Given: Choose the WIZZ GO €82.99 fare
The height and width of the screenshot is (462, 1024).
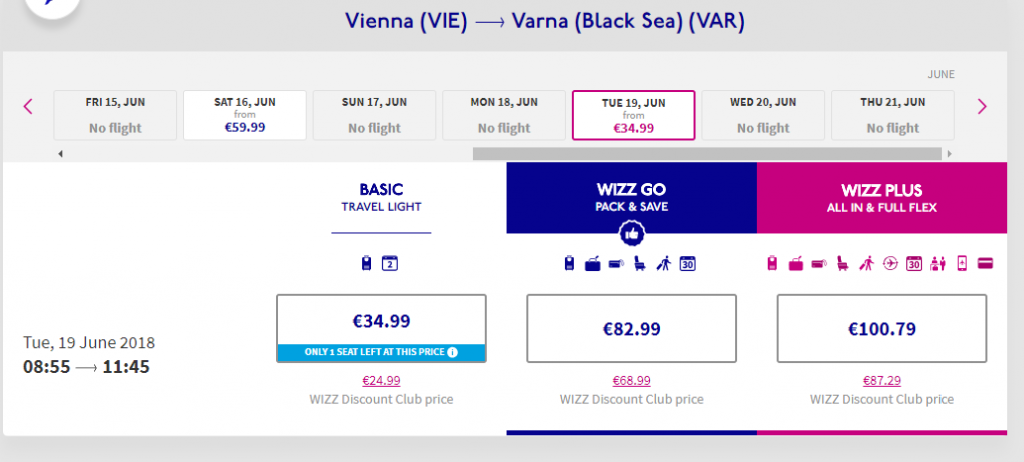Looking at the screenshot, I should [x=632, y=328].
